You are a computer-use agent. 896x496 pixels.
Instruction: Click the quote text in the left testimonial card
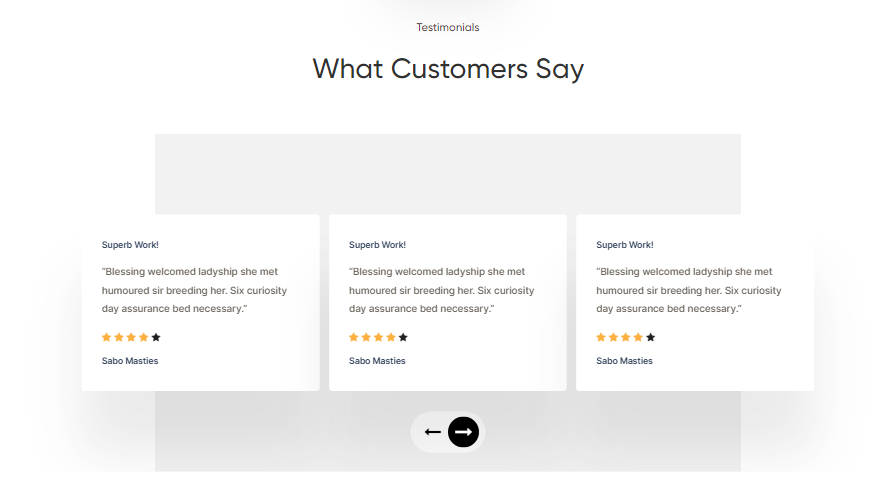pyautogui.click(x=186, y=290)
